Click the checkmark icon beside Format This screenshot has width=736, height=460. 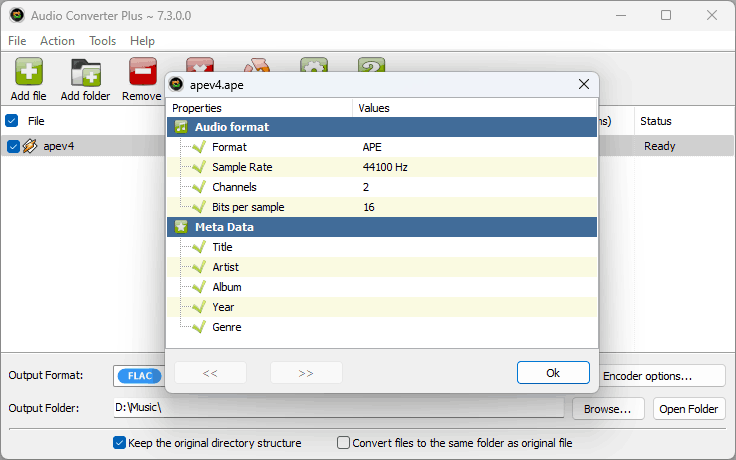pyautogui.click(x=199, y=147)
